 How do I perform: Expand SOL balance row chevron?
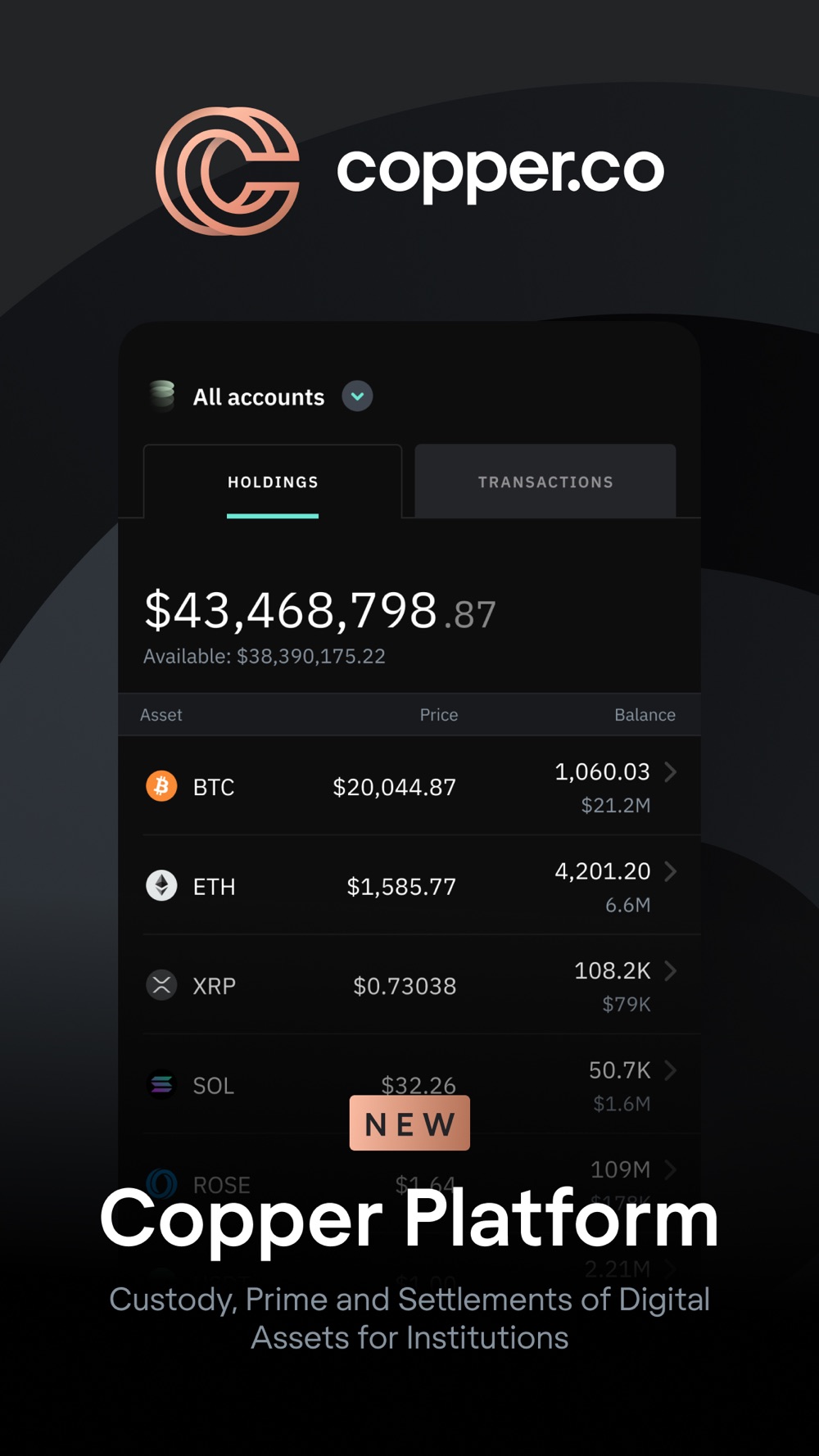(x=671, y=1070)
